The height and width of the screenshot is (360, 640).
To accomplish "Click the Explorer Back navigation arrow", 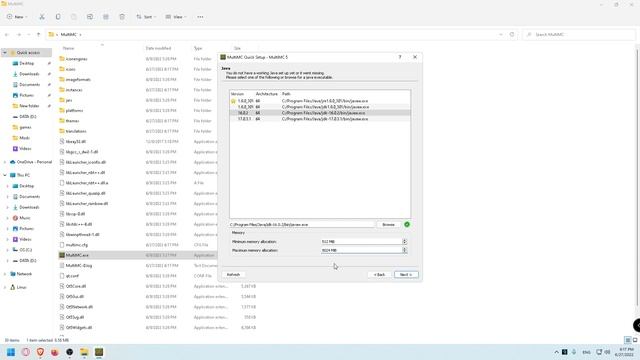I will (7, 35).
